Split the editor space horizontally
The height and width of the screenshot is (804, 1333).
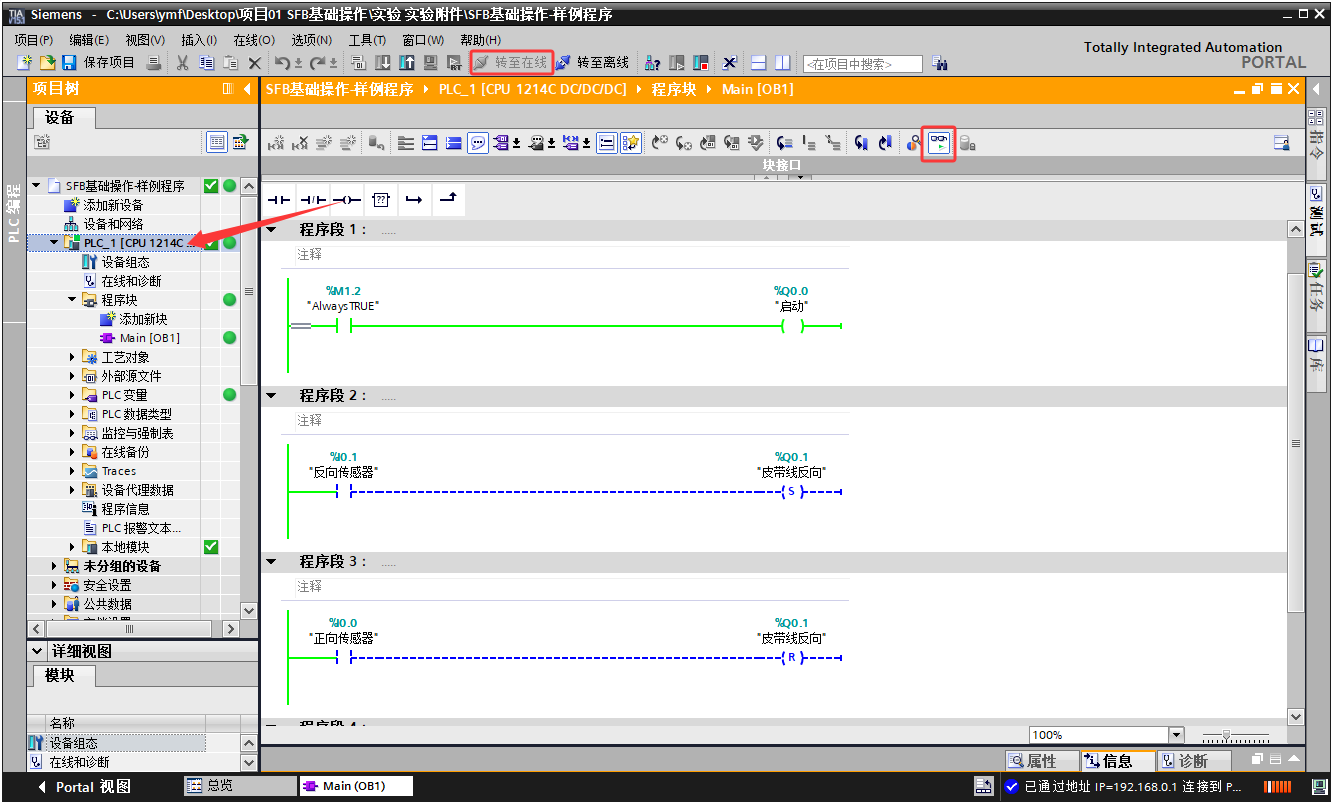[x=759, y=63]
